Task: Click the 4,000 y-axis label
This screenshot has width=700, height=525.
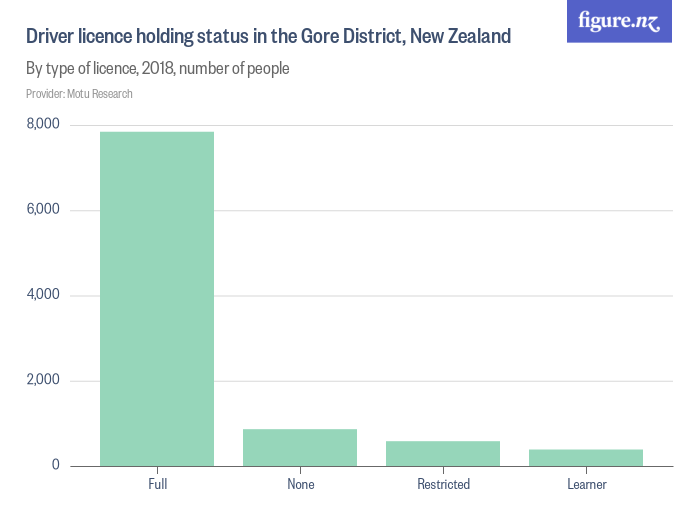Action: 42,295
